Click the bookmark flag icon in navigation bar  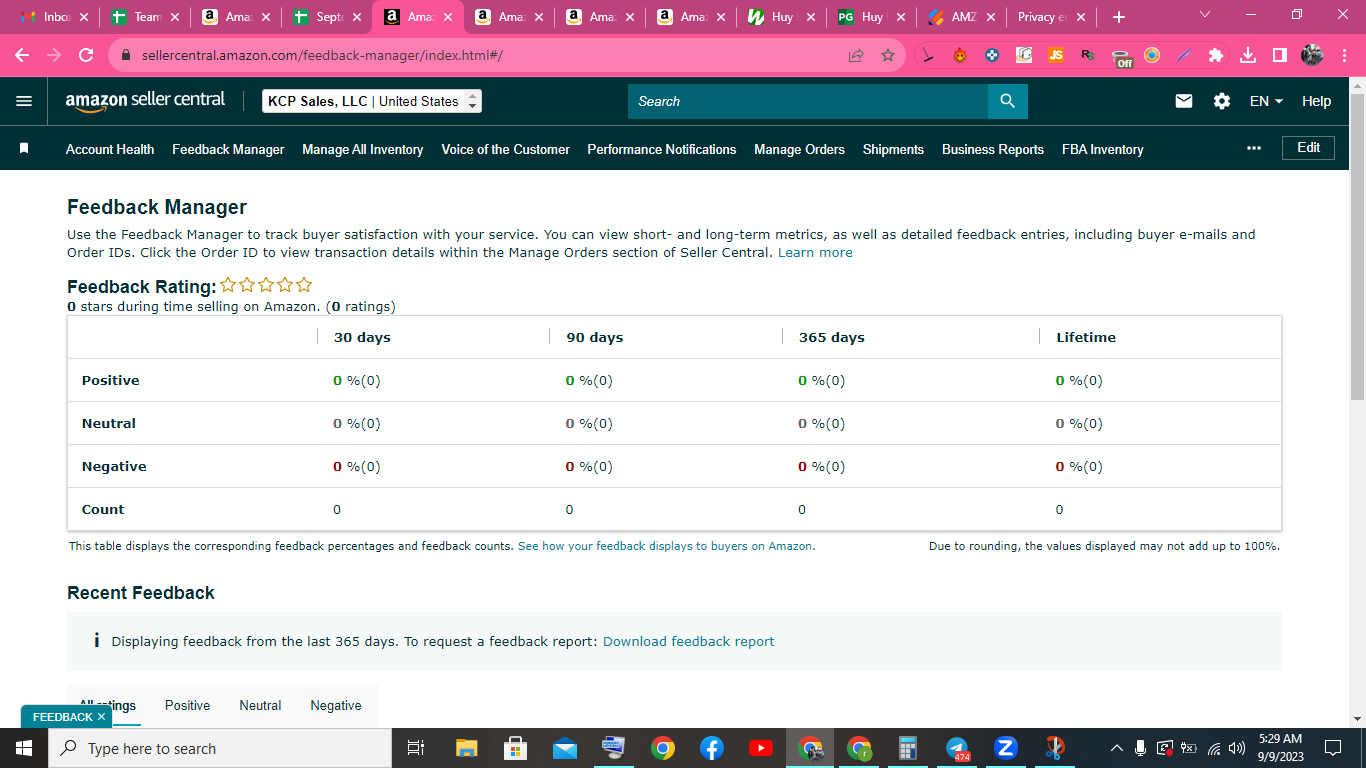point(24,148)
